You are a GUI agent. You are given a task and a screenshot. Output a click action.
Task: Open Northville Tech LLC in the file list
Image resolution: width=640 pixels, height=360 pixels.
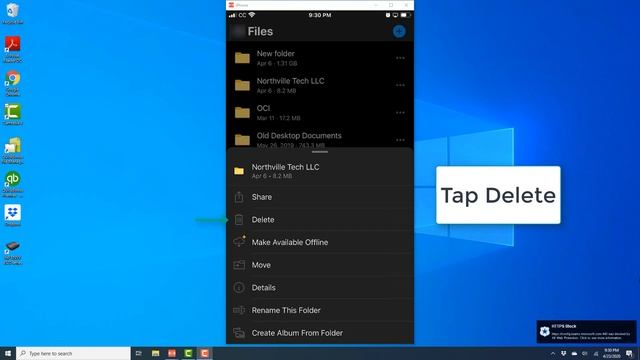[320, 85]
